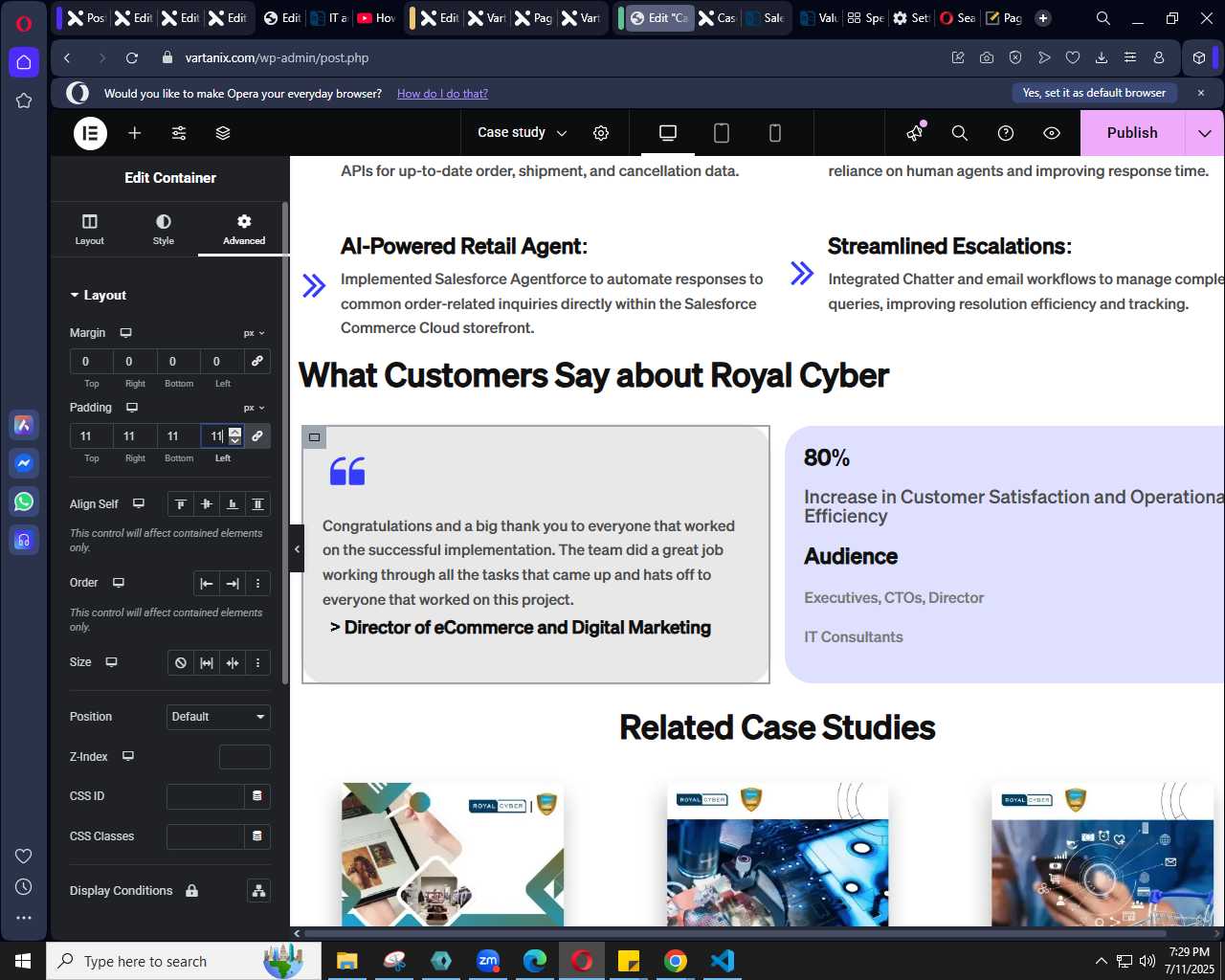Click the Publish button
1225x980 pixels.
pyautogui.click(x=1132, y=133)
